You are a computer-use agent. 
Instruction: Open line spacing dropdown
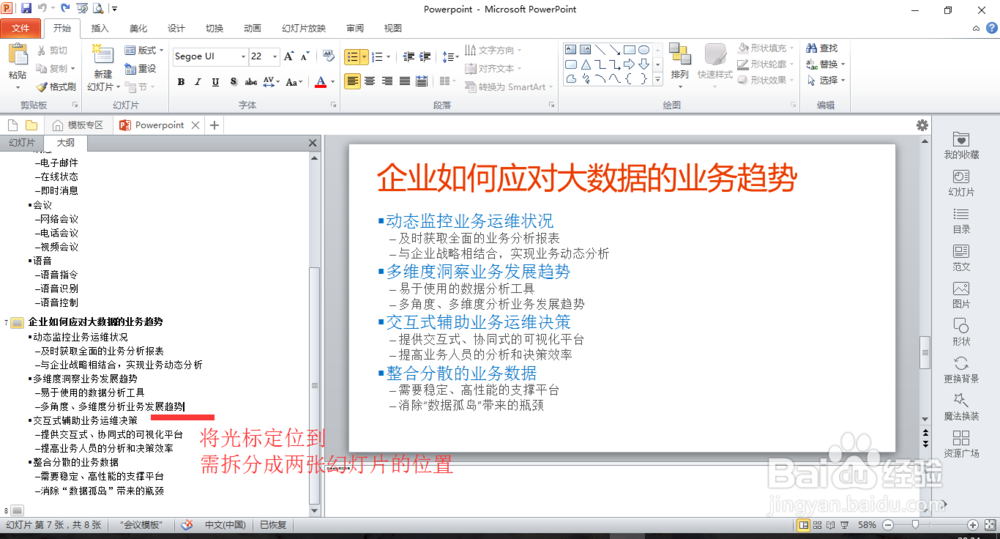click(450, 57)
